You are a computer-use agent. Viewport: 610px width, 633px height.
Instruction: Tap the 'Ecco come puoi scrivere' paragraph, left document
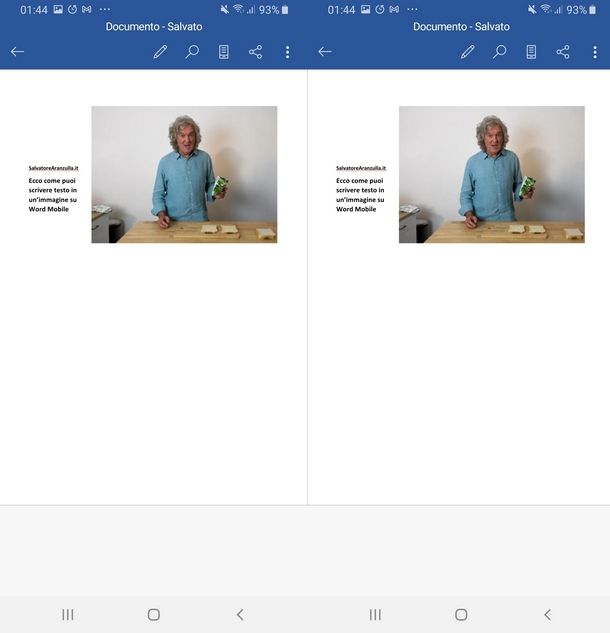coord(52,195)
